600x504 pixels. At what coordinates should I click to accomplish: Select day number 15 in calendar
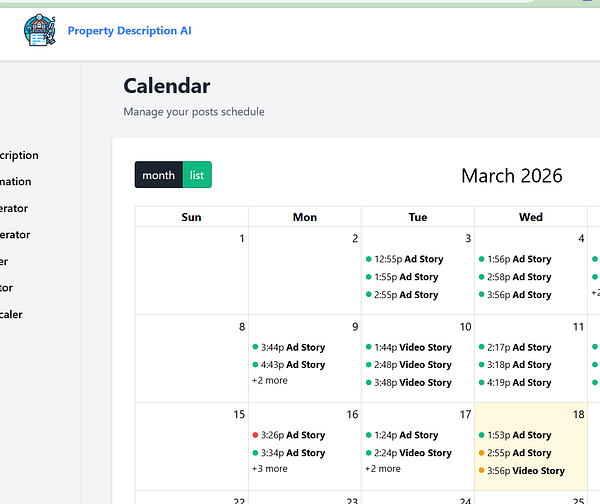(239, 414)
